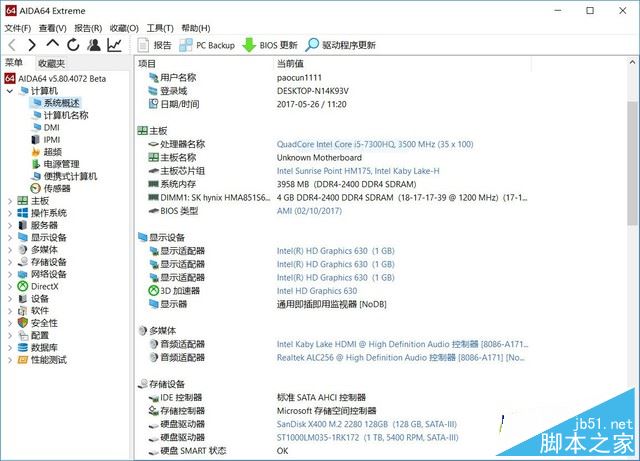Open the ST1000LM035-1RK172 drive link
640x461 pixels.
367,437
